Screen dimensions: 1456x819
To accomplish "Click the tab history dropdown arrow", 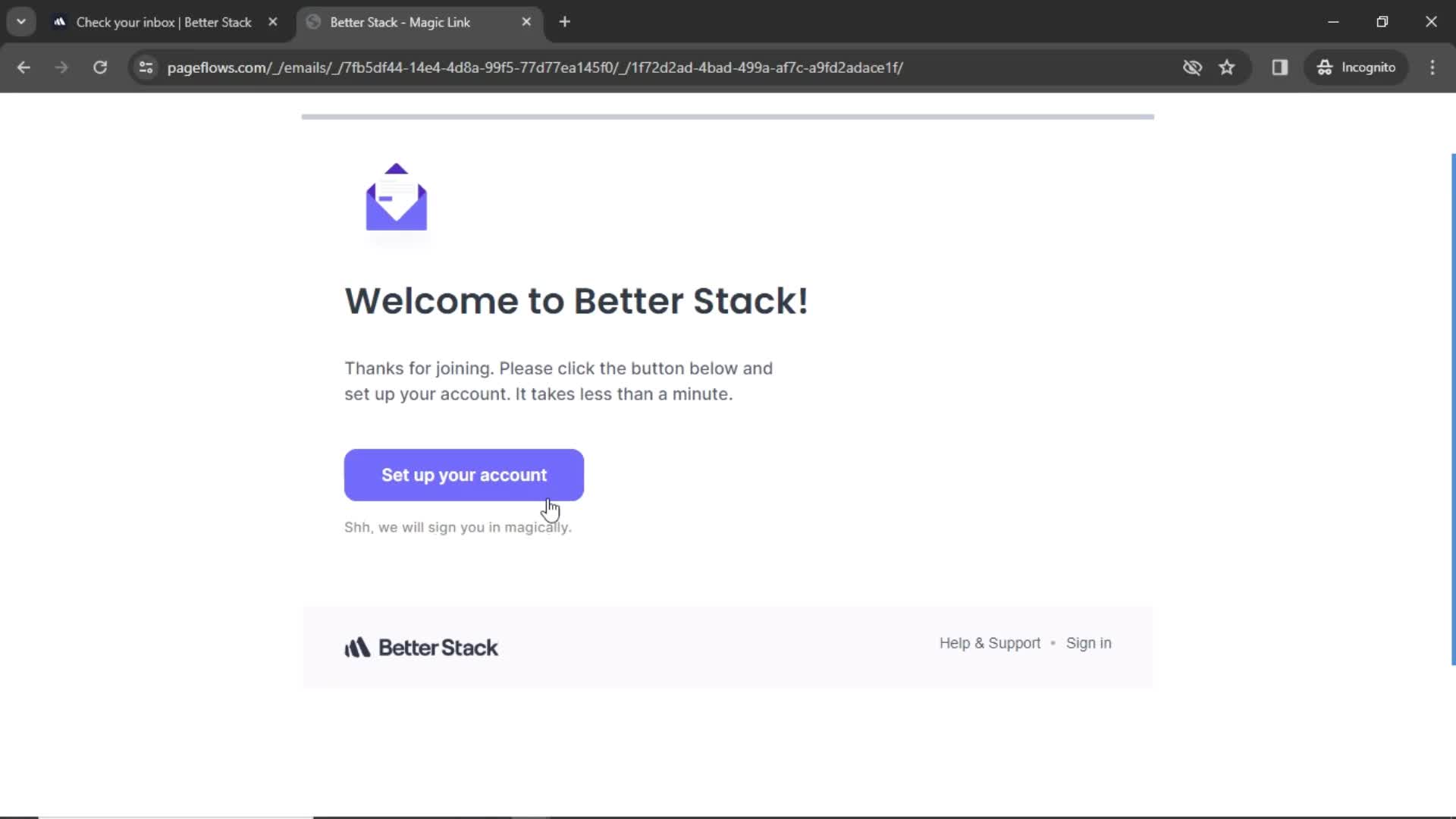I will [x=20, y=21].
